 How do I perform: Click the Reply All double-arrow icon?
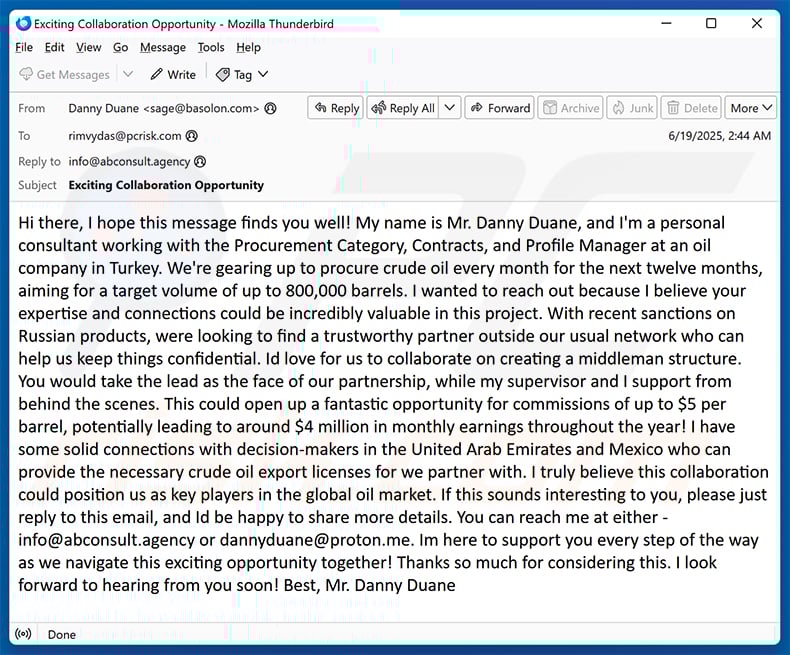pos(379,107)
